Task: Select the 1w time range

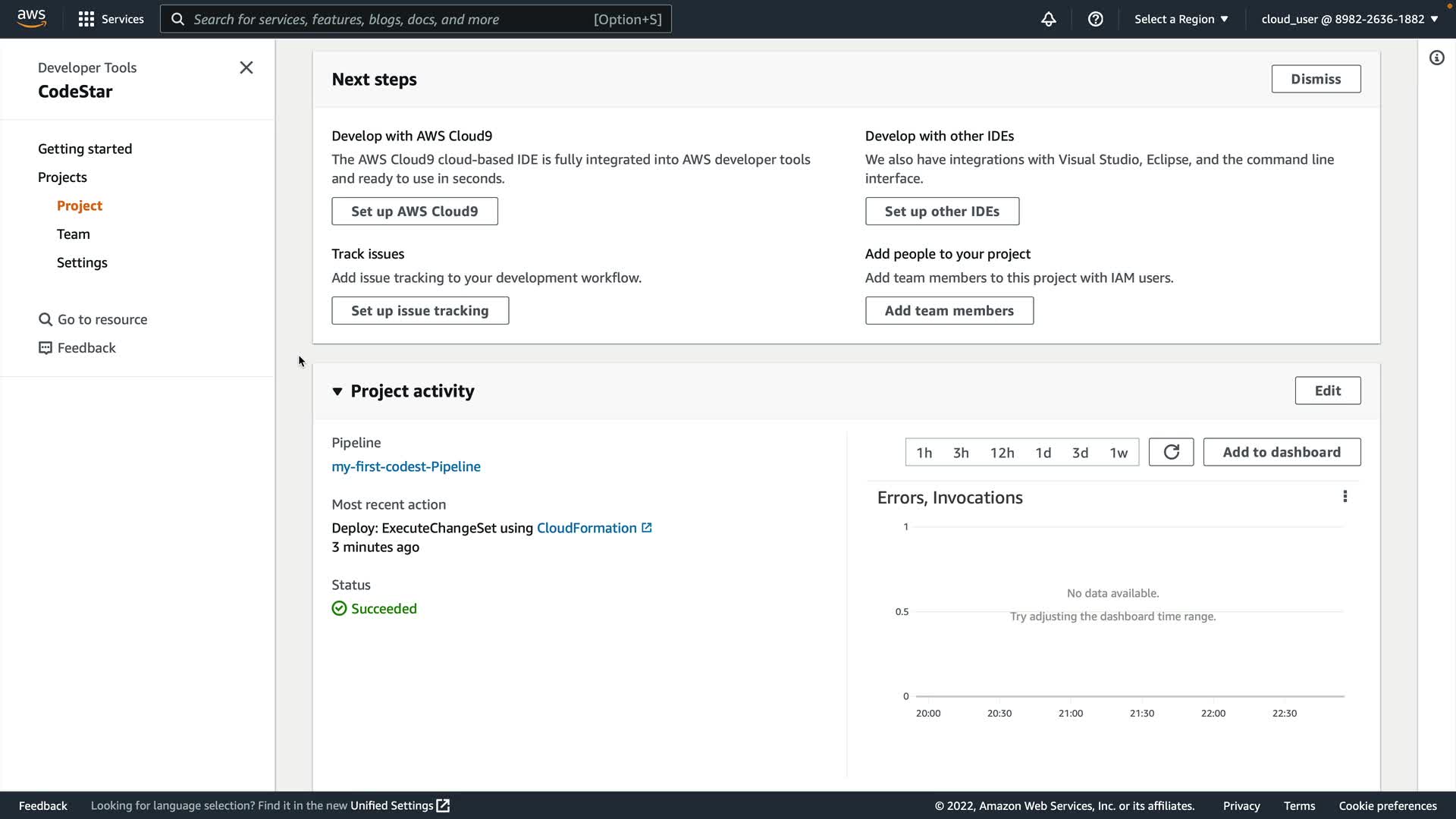Action: coord(1119,453)
